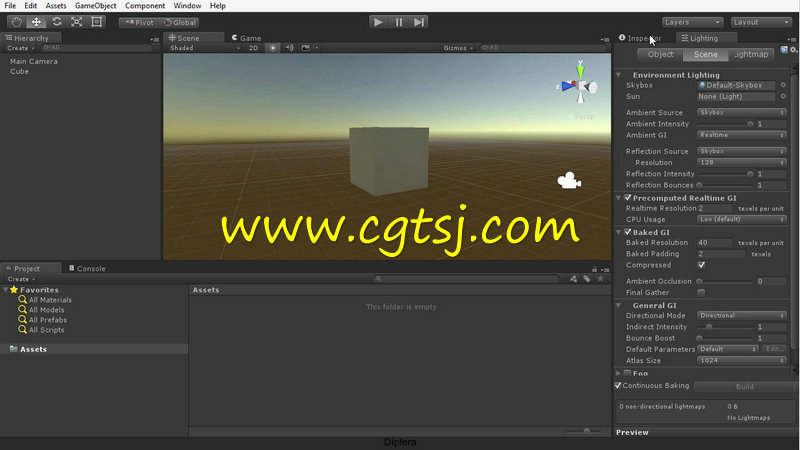Open the Assets menu
800x450 pixels.
click(x=56, y=6)
